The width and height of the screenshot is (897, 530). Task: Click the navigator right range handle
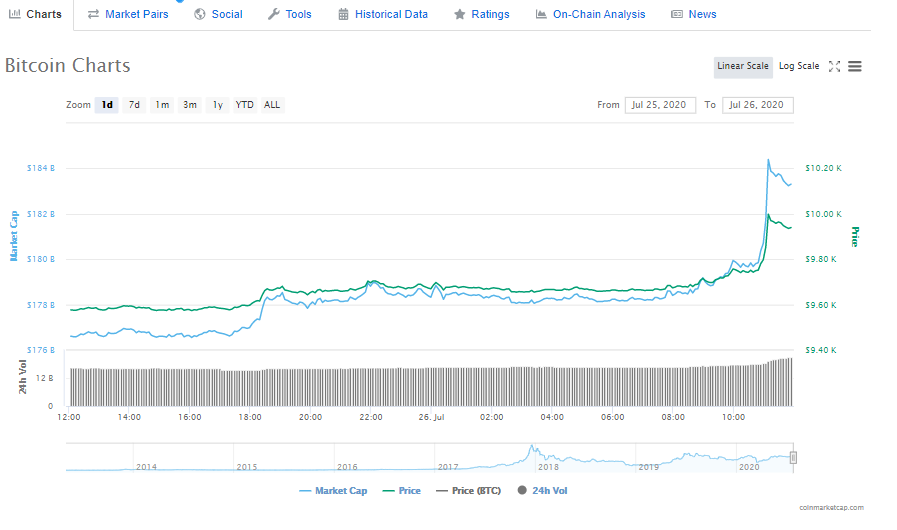(793, 457)
